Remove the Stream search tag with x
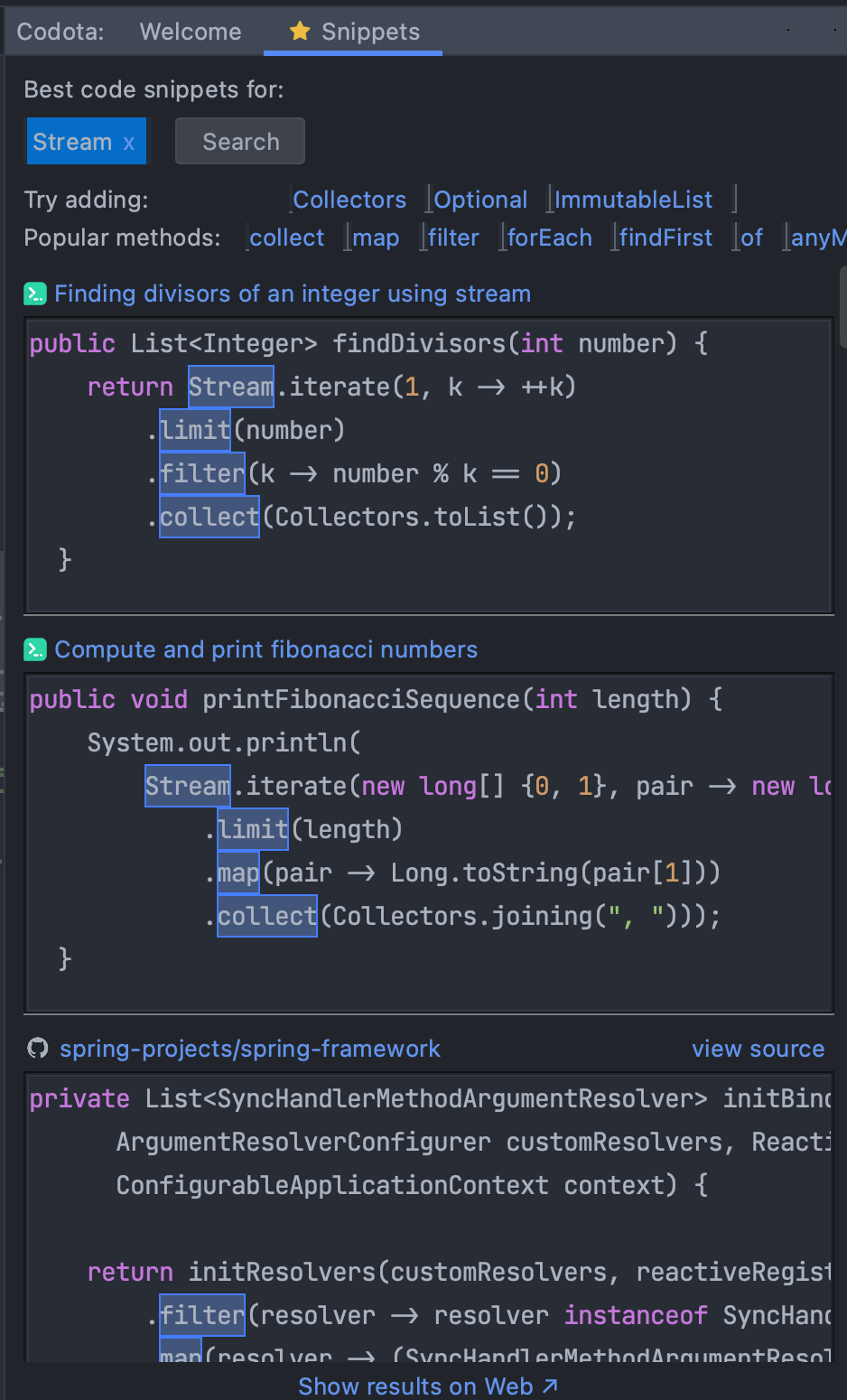Viewport: 847px width, 1400px height. 129,143
